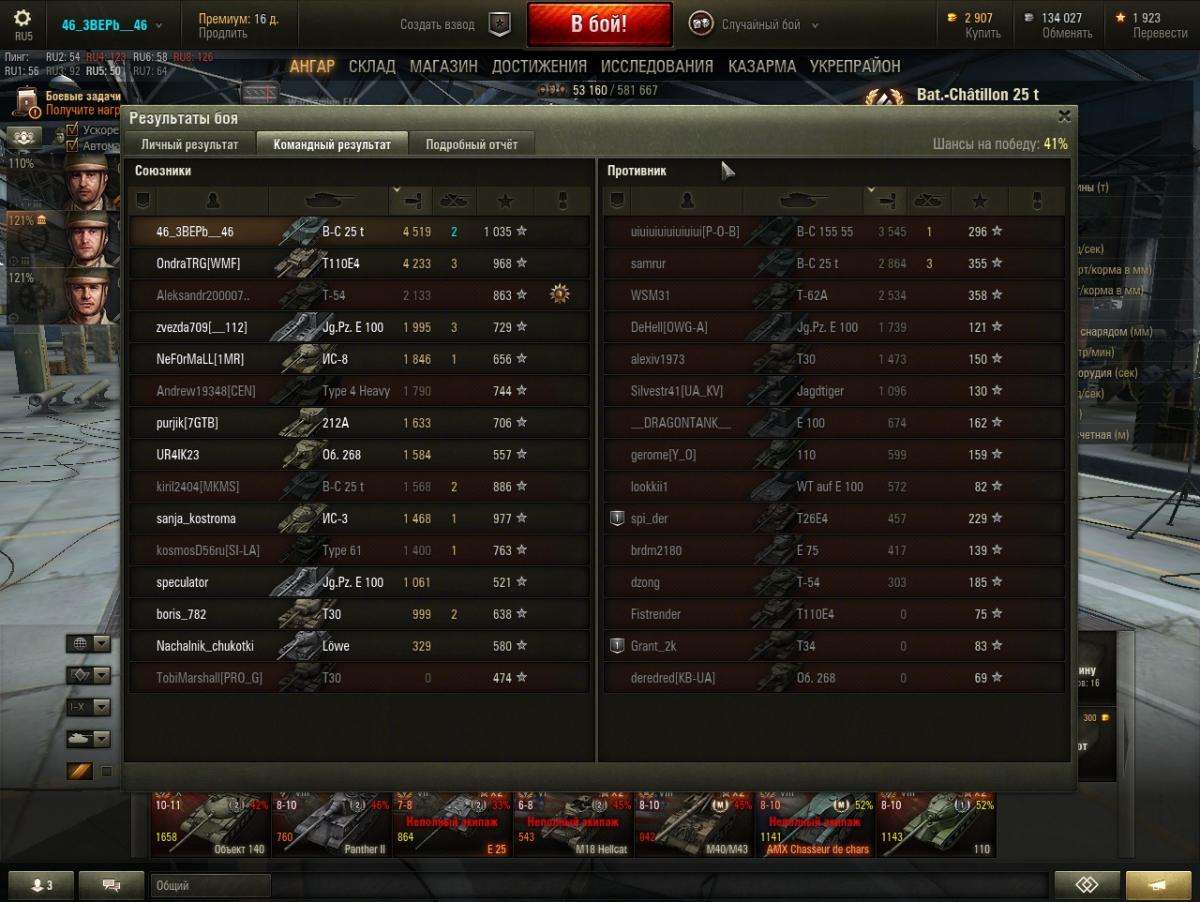Sort allies by player name icon

(x=212, y=200)
